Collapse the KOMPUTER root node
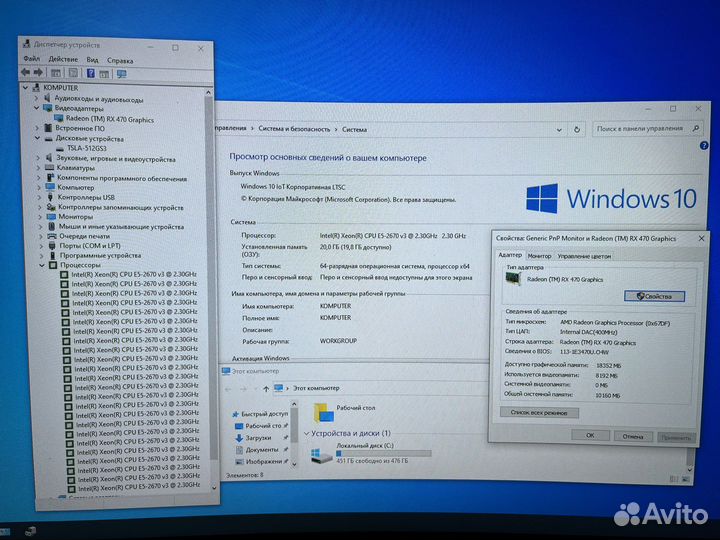Image resolution: width=720 pixels, height=540 pixels. 26,87
